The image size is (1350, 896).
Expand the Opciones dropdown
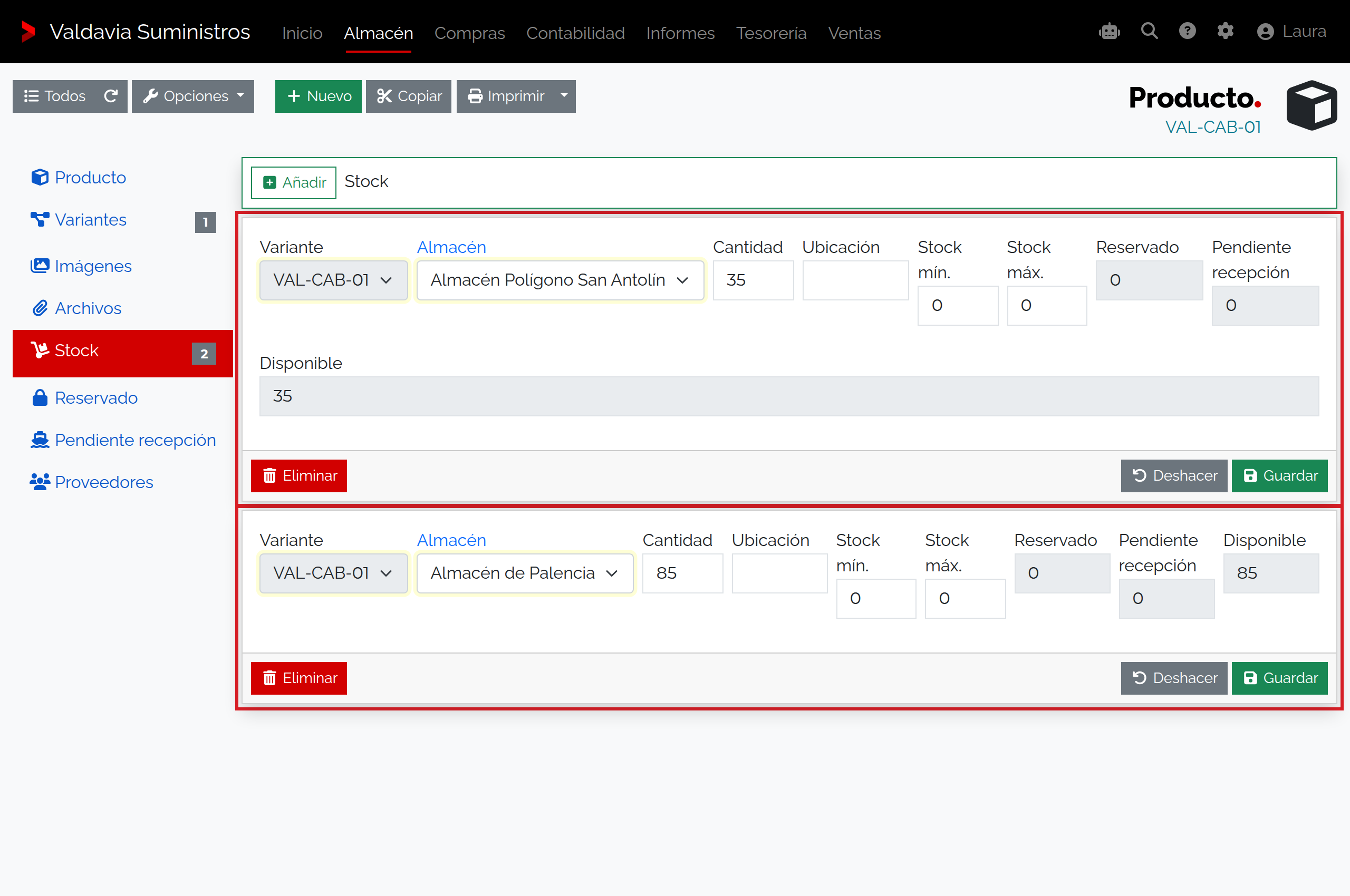coord(192,96)
